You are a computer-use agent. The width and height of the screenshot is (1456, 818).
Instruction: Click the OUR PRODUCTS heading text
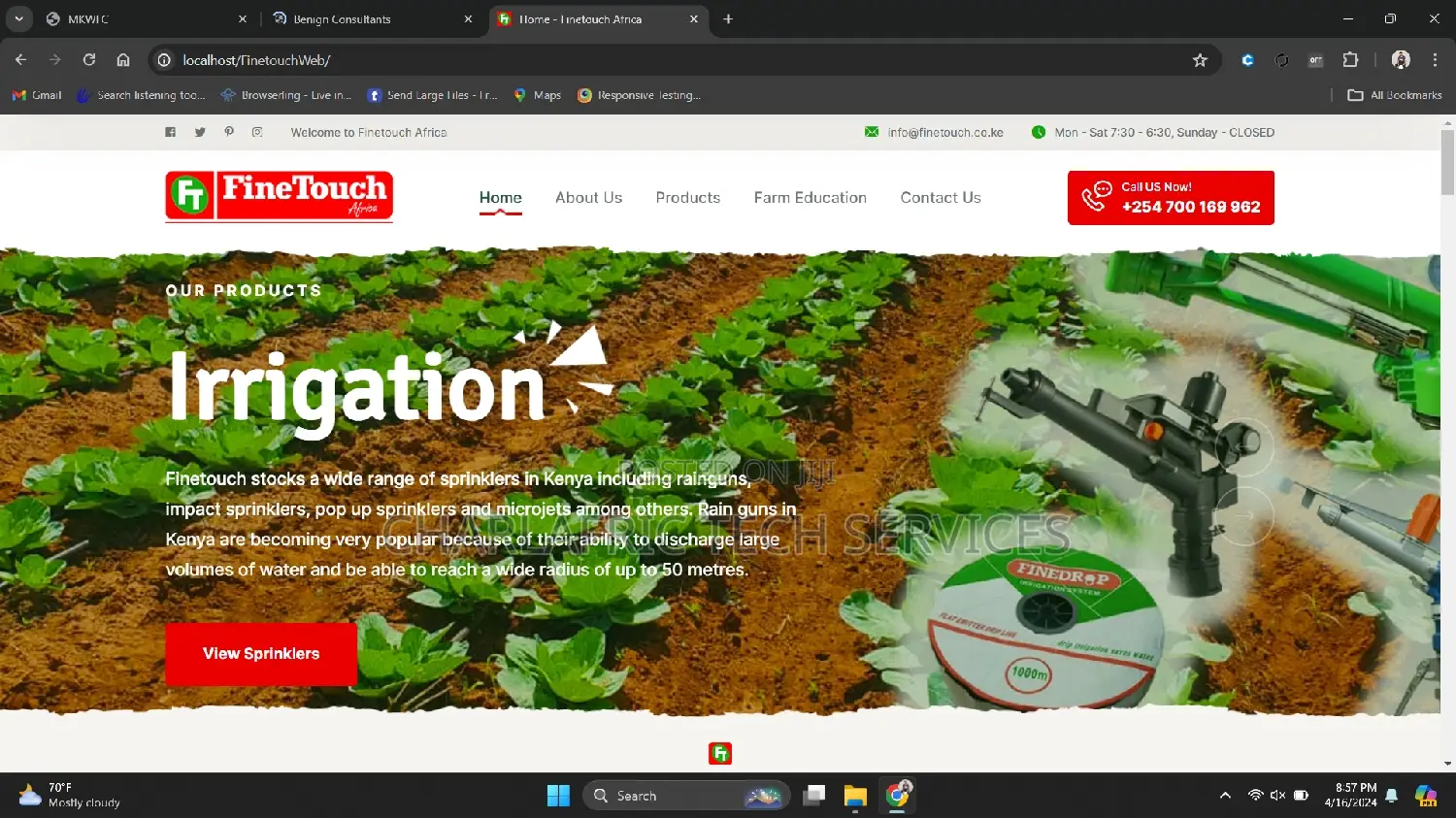click(244, 291)
